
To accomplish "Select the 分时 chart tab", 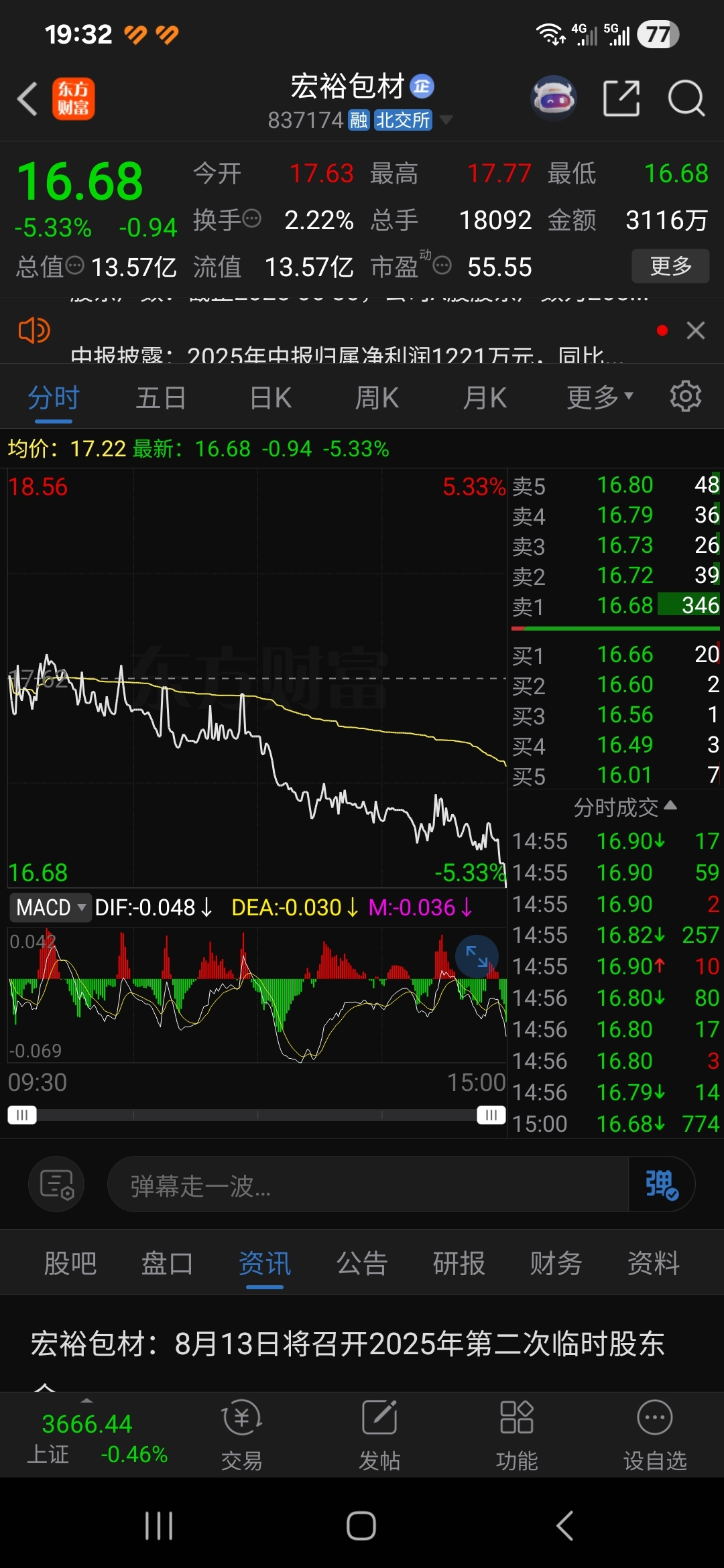I will (54, 398).
